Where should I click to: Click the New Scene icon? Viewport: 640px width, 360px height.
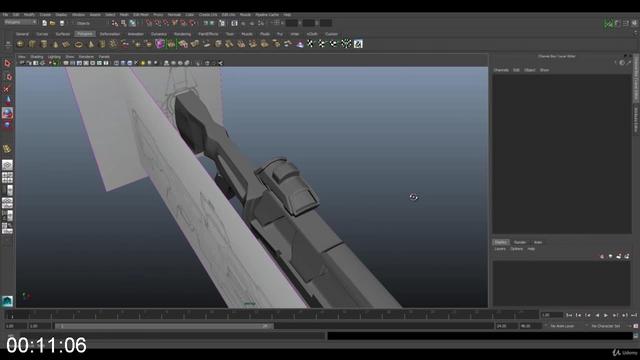[44, 23]
